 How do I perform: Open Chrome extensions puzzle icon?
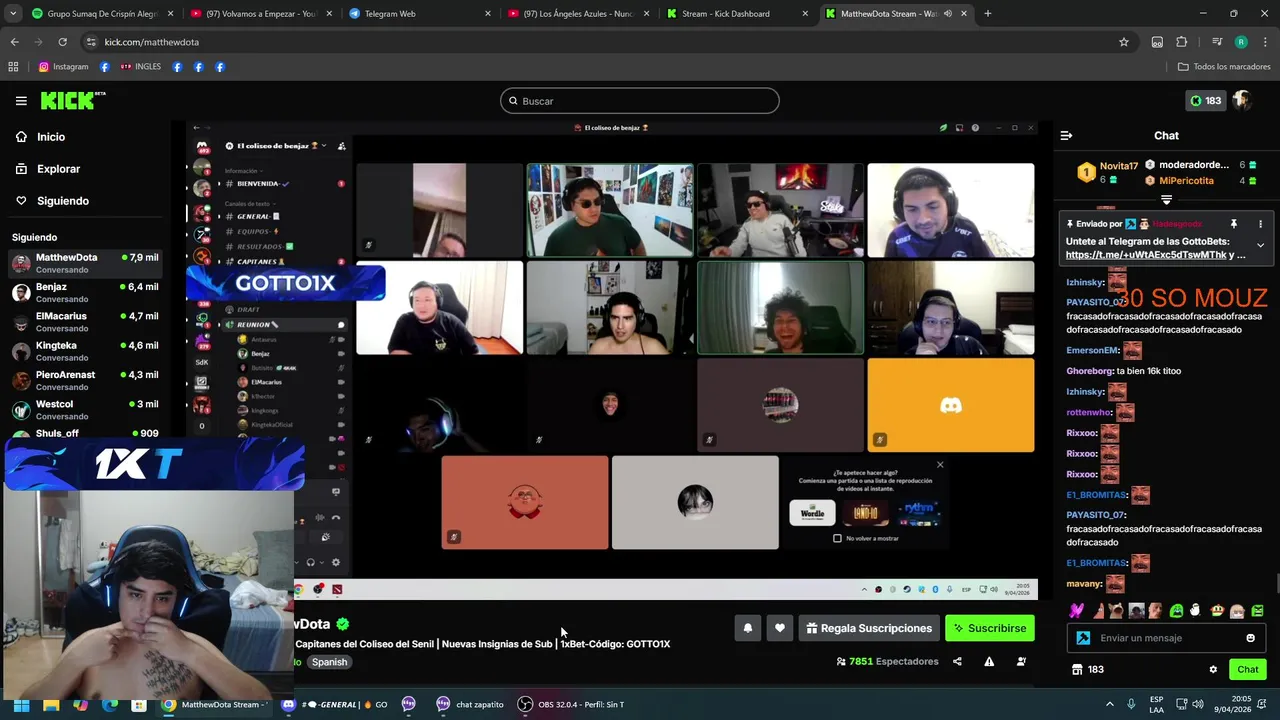(x=1182, y=42)
